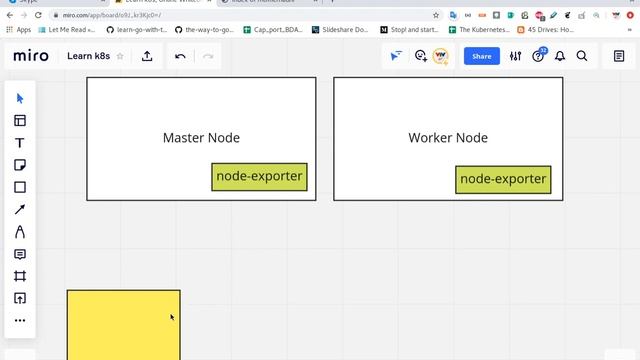Viewport: 640px width, 360px height.
Task: Select the Worker Node text
Action: [448, 138]
